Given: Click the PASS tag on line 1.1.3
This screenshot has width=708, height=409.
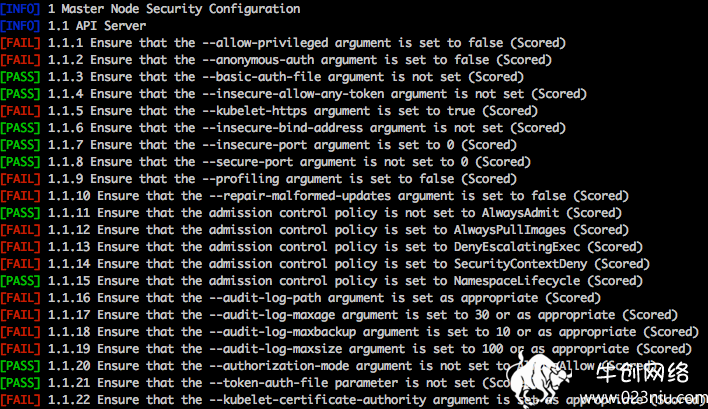Looking at the screenshot, I should pyautogui.click(x=20, y=77).
